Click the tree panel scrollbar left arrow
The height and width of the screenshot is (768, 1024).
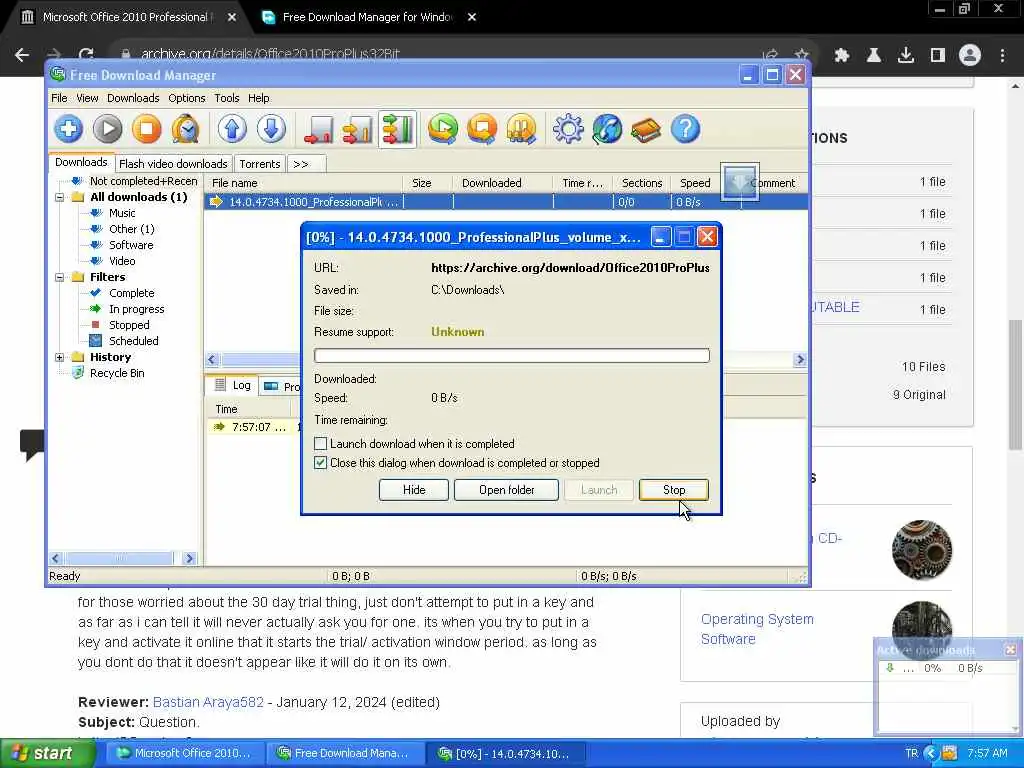56,558
